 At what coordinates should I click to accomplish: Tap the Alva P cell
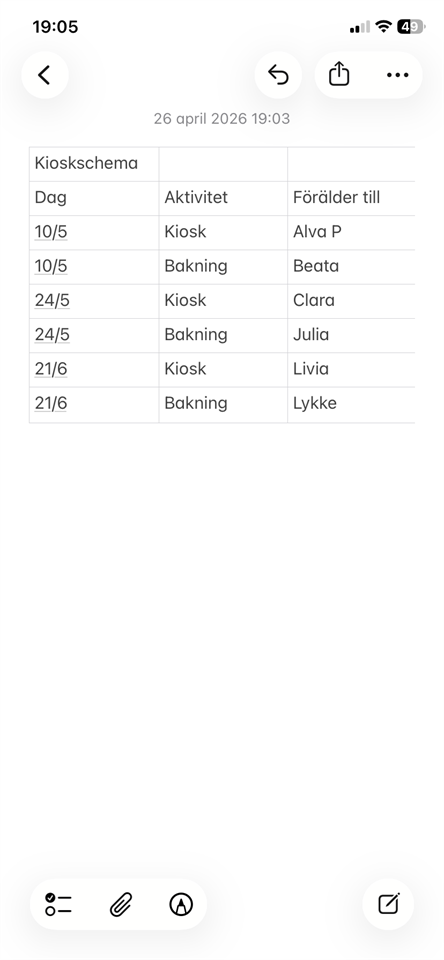(352, 232)
